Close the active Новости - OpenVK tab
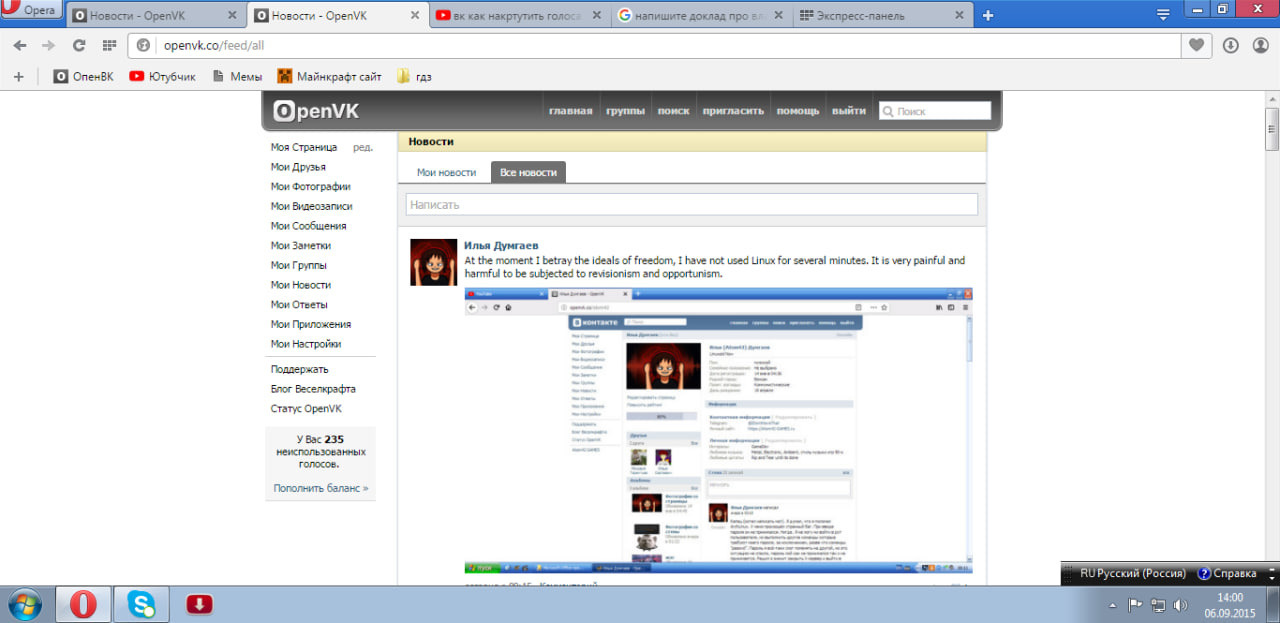 point(416,16)
